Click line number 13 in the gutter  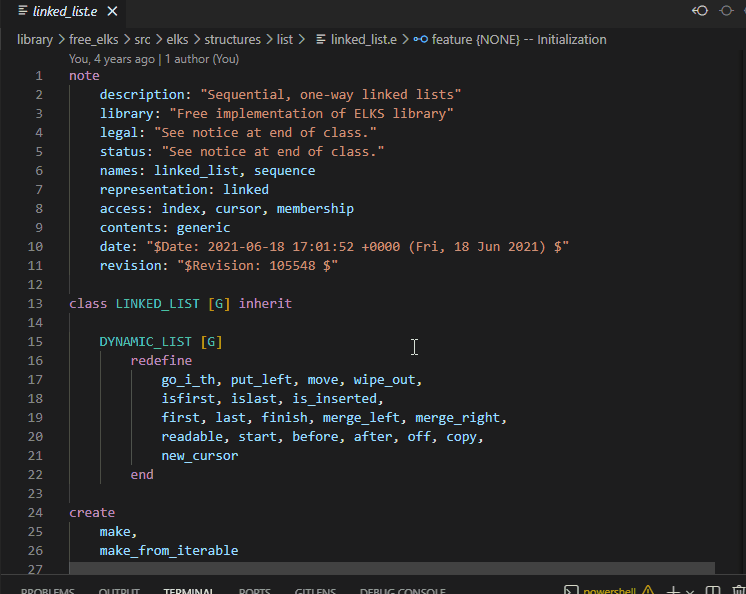[x=37, y=303]
